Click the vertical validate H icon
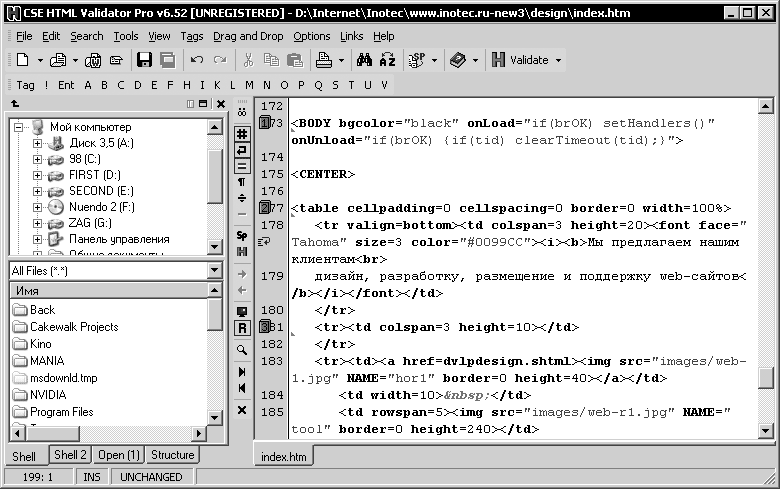 [242, 251]
